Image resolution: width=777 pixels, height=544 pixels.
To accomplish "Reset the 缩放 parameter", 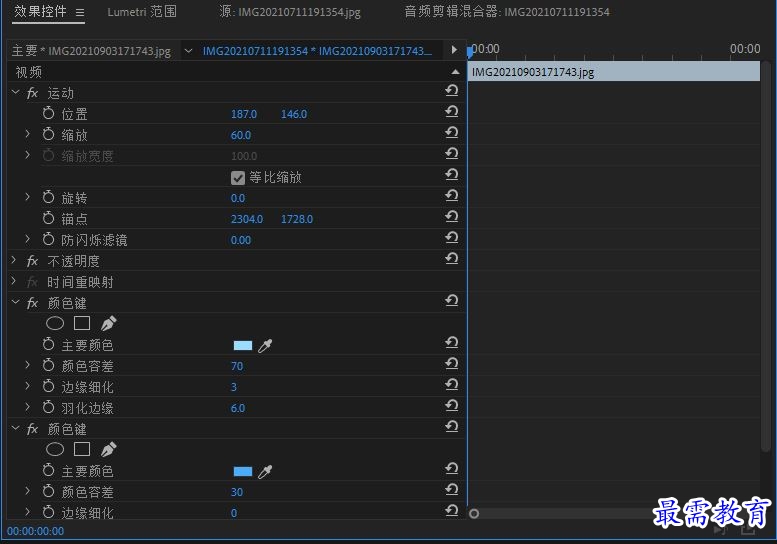I will pos(451,133).
